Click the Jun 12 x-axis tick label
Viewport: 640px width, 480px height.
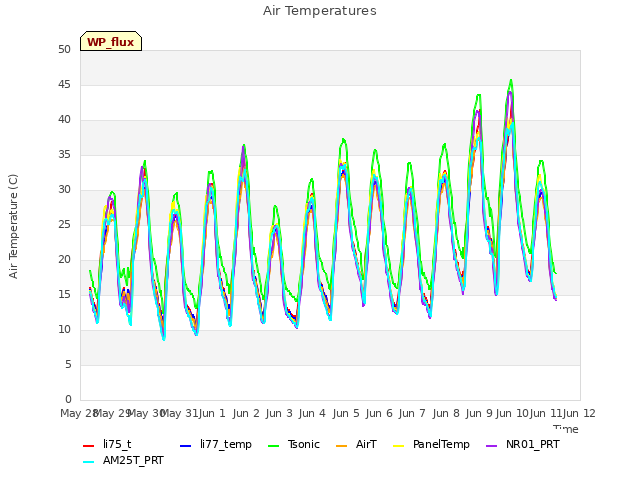pos(579,413)
